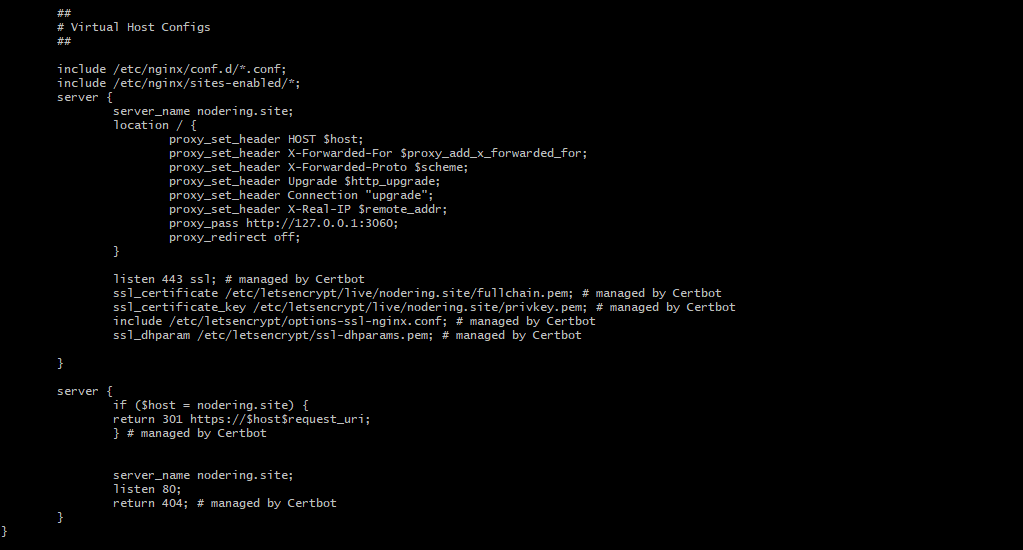Click the X-Forwarded-Proto $scheme line
The height and width of the screenshot is (550, 1023).
[x=318, y=168]
